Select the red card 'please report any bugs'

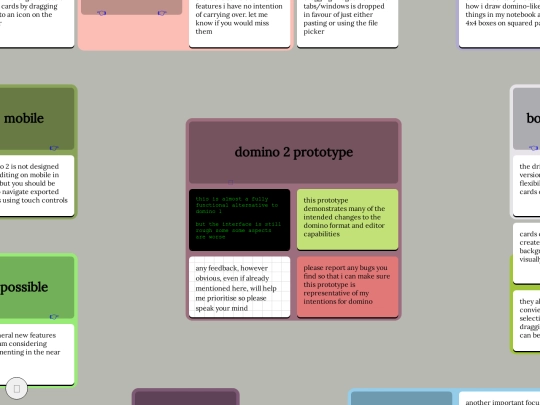pos(347,287)
